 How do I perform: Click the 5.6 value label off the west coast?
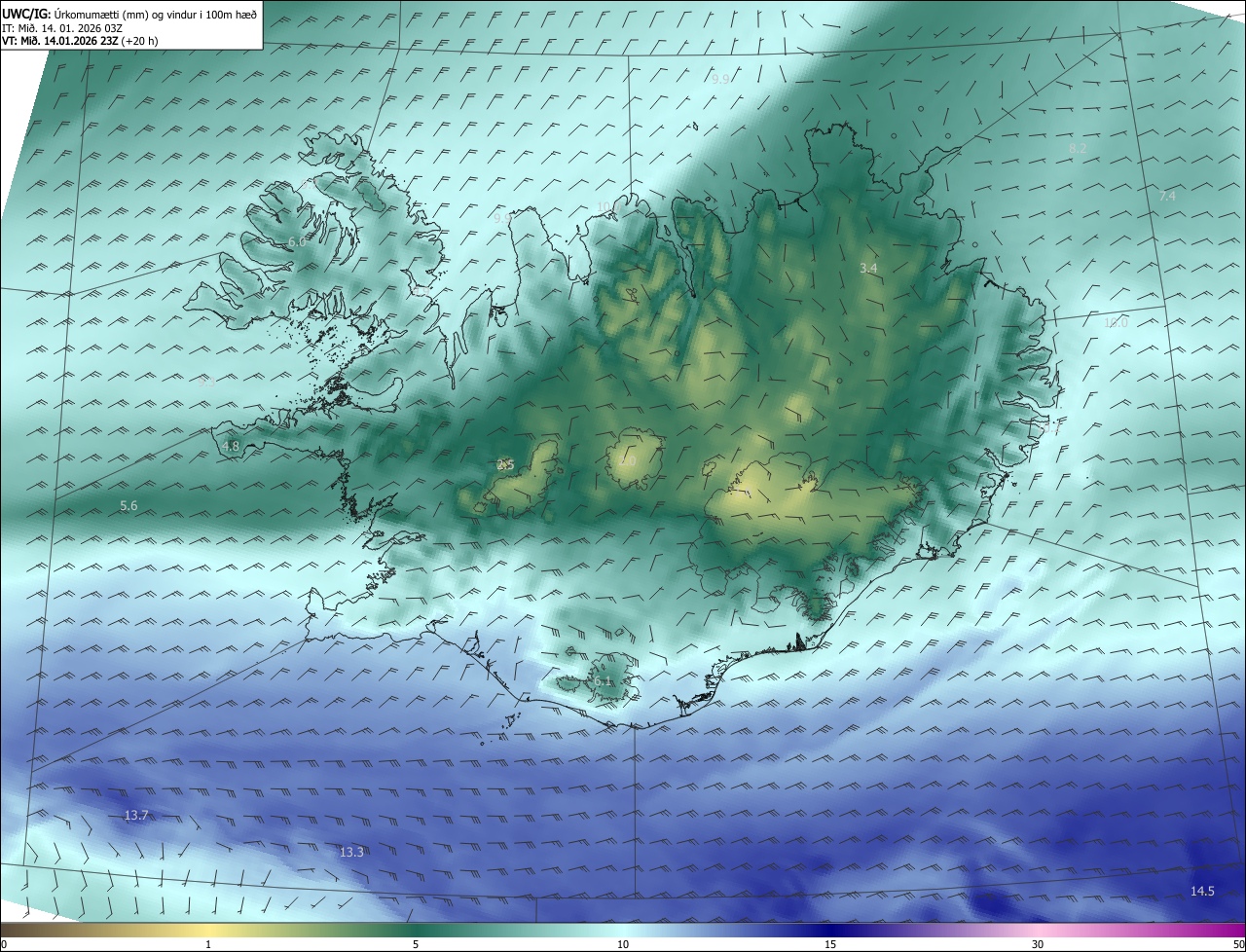pos(128,506)
